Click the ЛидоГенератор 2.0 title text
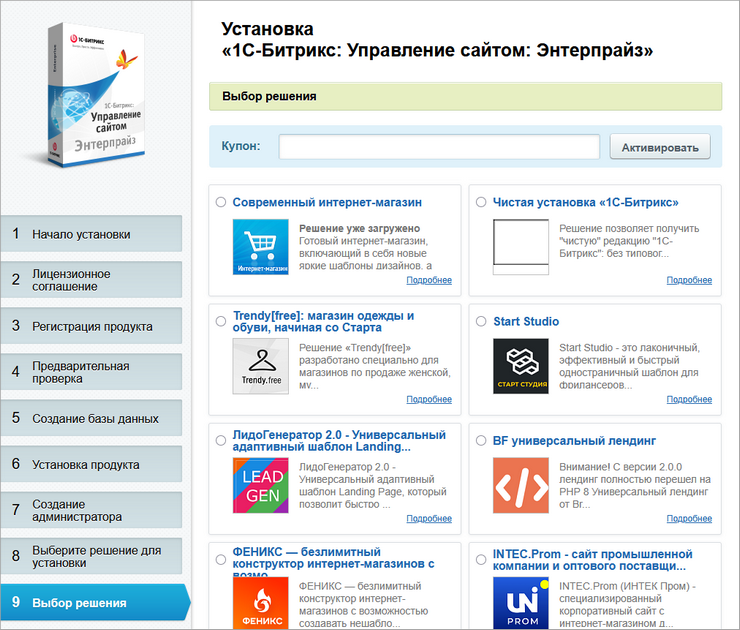Viewport: 740px width, 630px height. (339, 441)
